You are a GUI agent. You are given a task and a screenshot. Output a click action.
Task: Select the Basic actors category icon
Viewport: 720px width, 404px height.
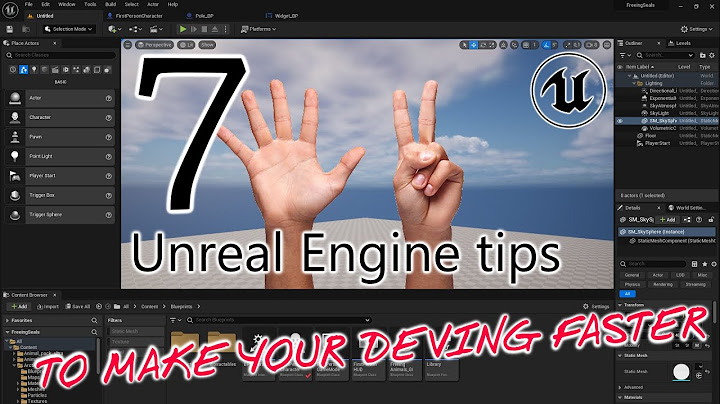pyautogui.click(x=23, y=70)
